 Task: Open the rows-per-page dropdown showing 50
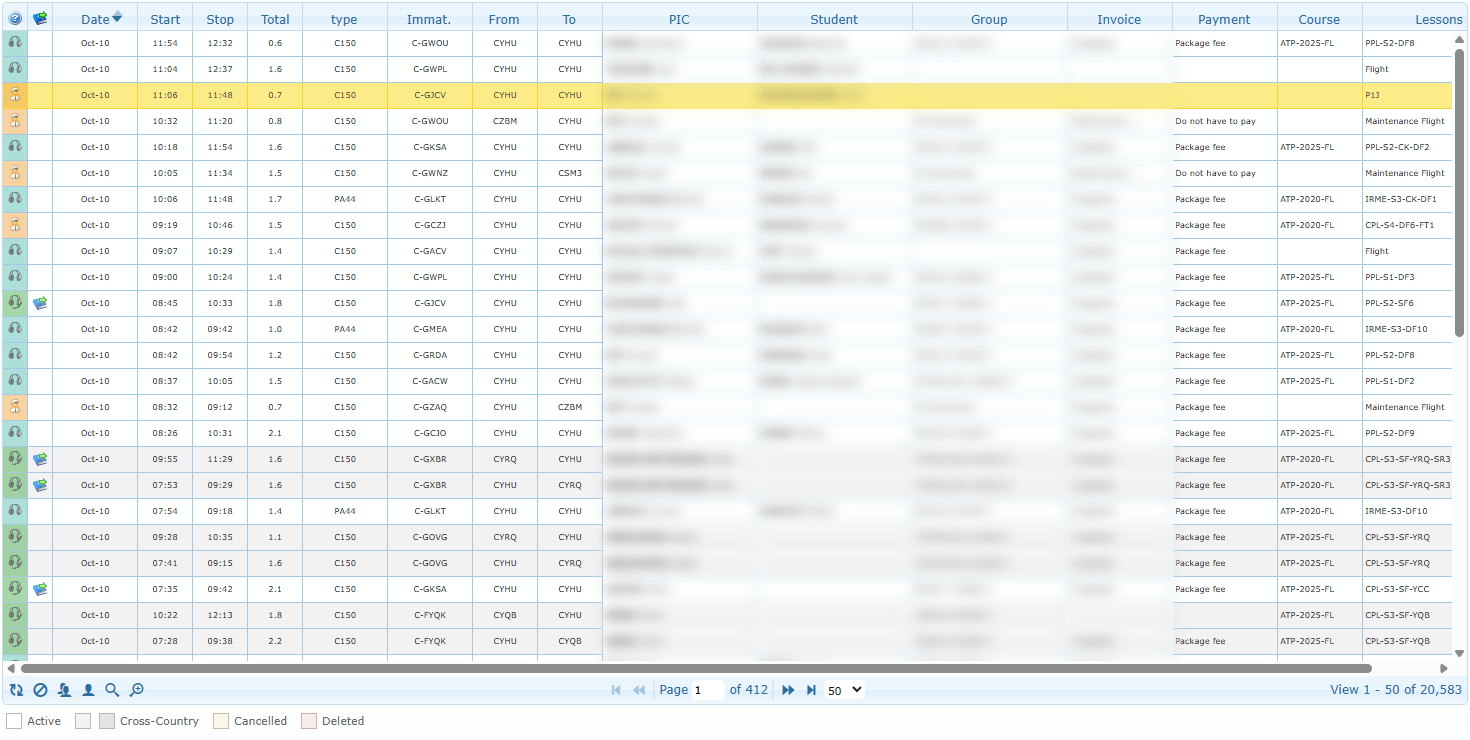[844, 690]
